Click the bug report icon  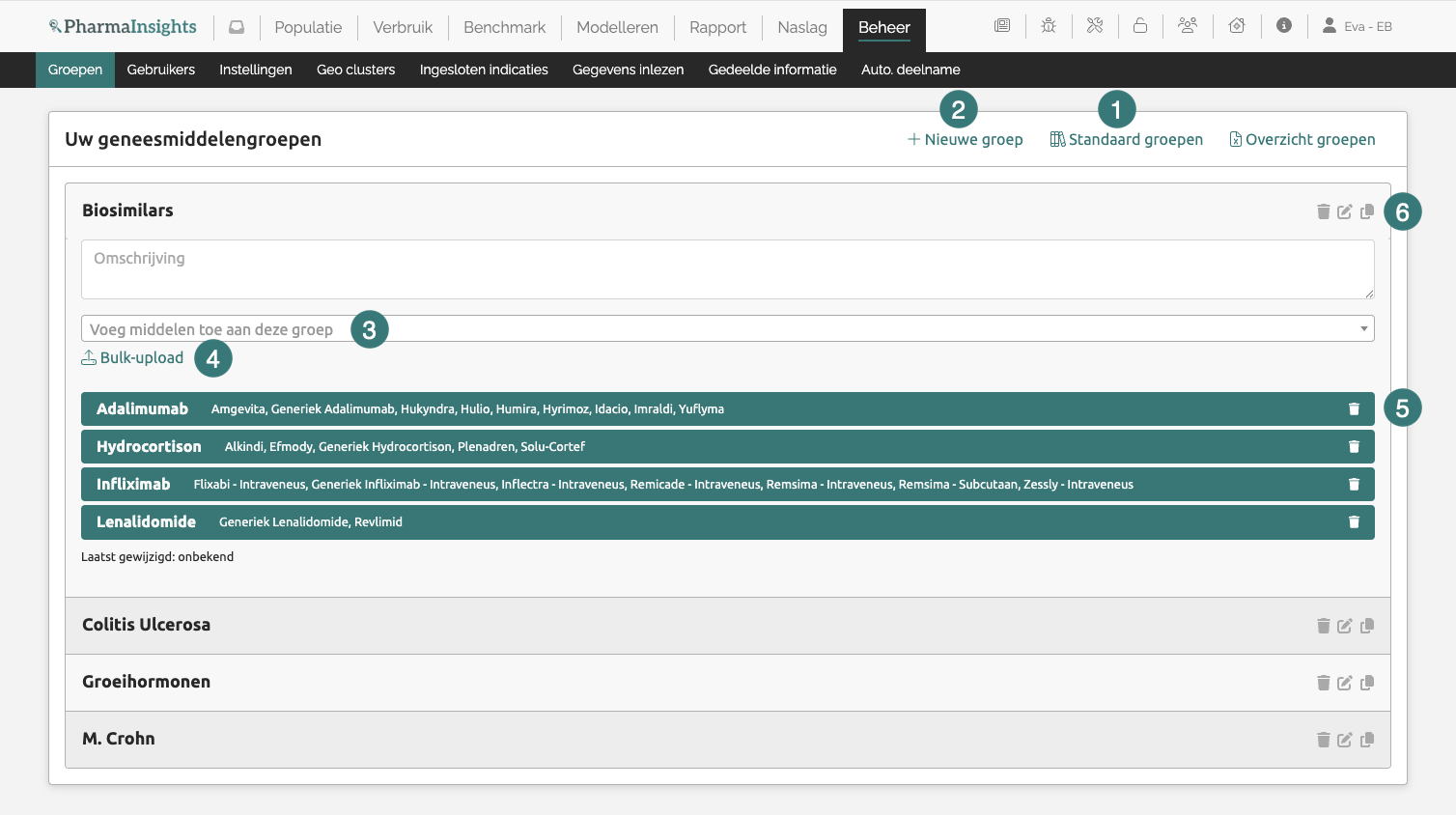[1049, 26]
